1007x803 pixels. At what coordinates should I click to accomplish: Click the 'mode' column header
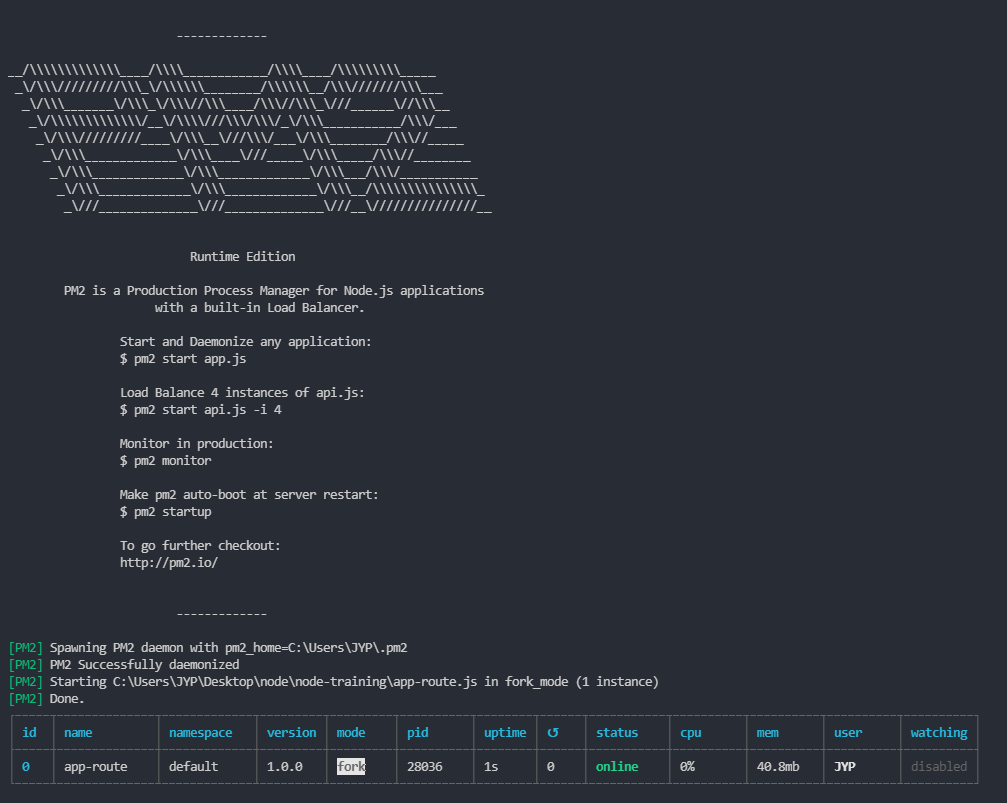pos(351,732)
